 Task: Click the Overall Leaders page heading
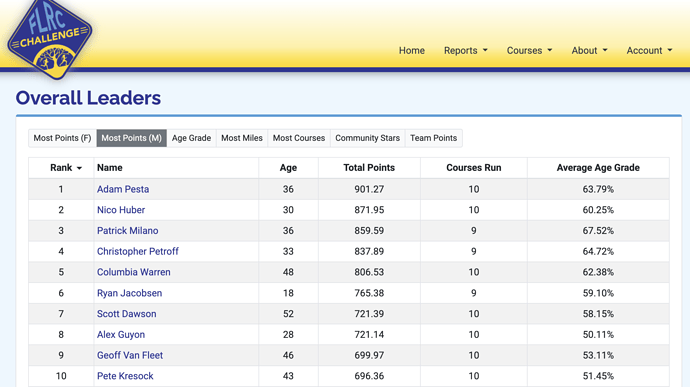88,98
